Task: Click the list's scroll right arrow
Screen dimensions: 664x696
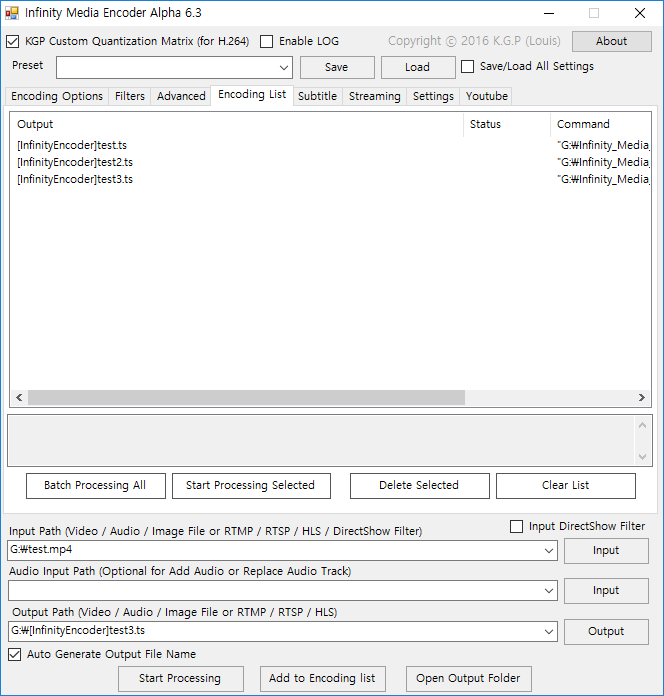Action: click(x=642, y=398)
